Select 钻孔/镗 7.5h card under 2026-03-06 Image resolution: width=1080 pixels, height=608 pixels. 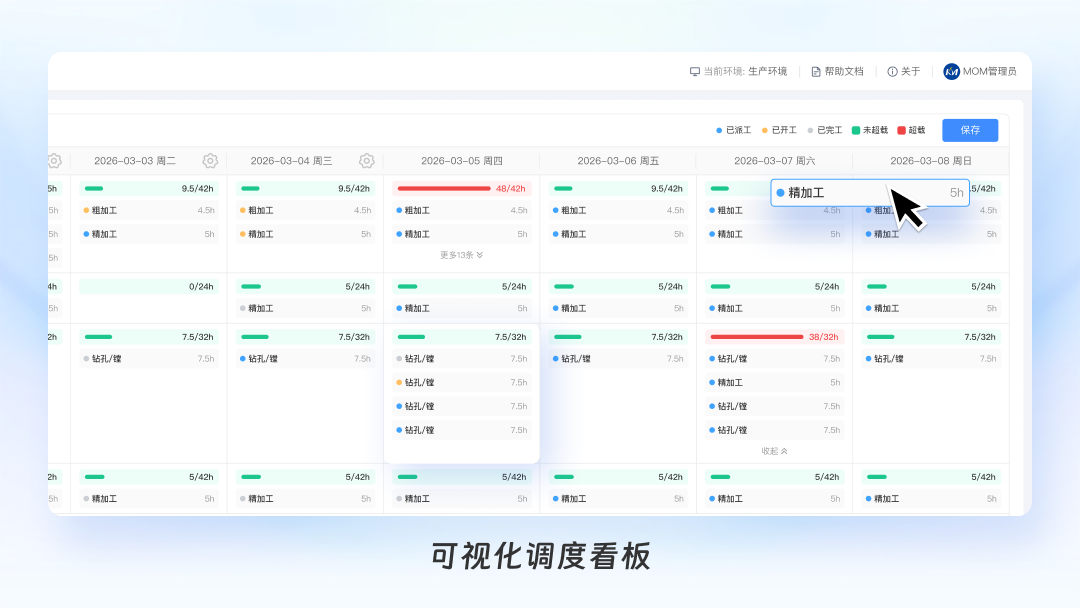click(618, 359)
